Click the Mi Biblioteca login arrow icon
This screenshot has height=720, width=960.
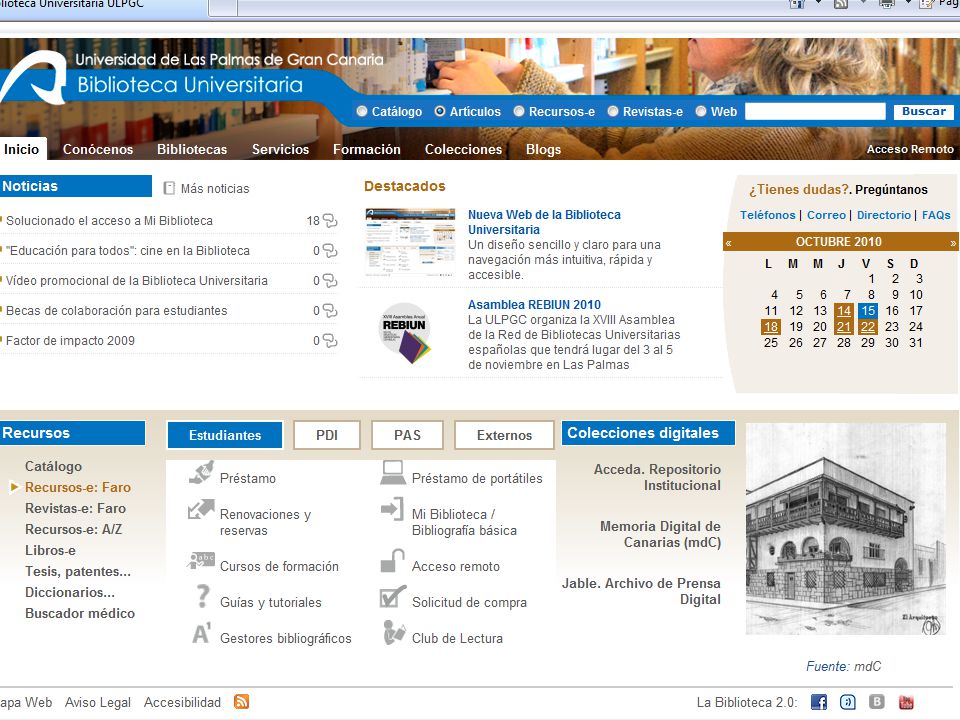(392, 509)
